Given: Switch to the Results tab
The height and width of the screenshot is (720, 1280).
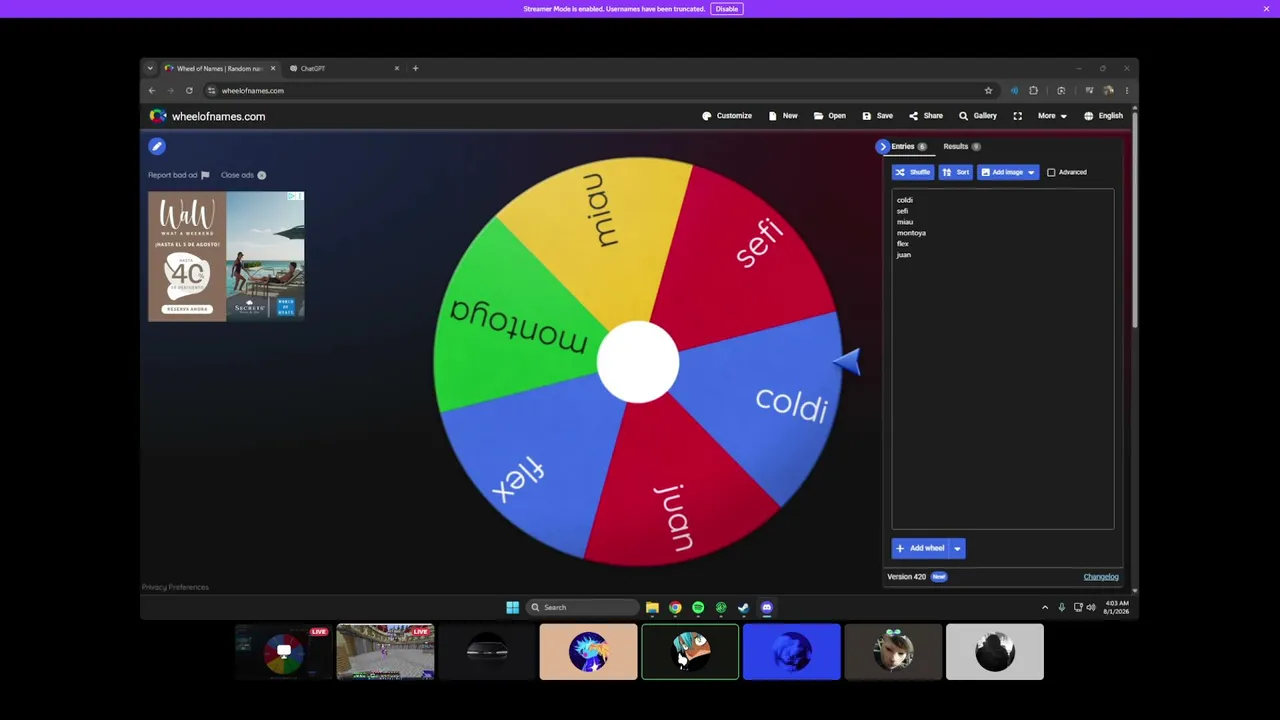Looking at the screenshot, I should [961, 147].
